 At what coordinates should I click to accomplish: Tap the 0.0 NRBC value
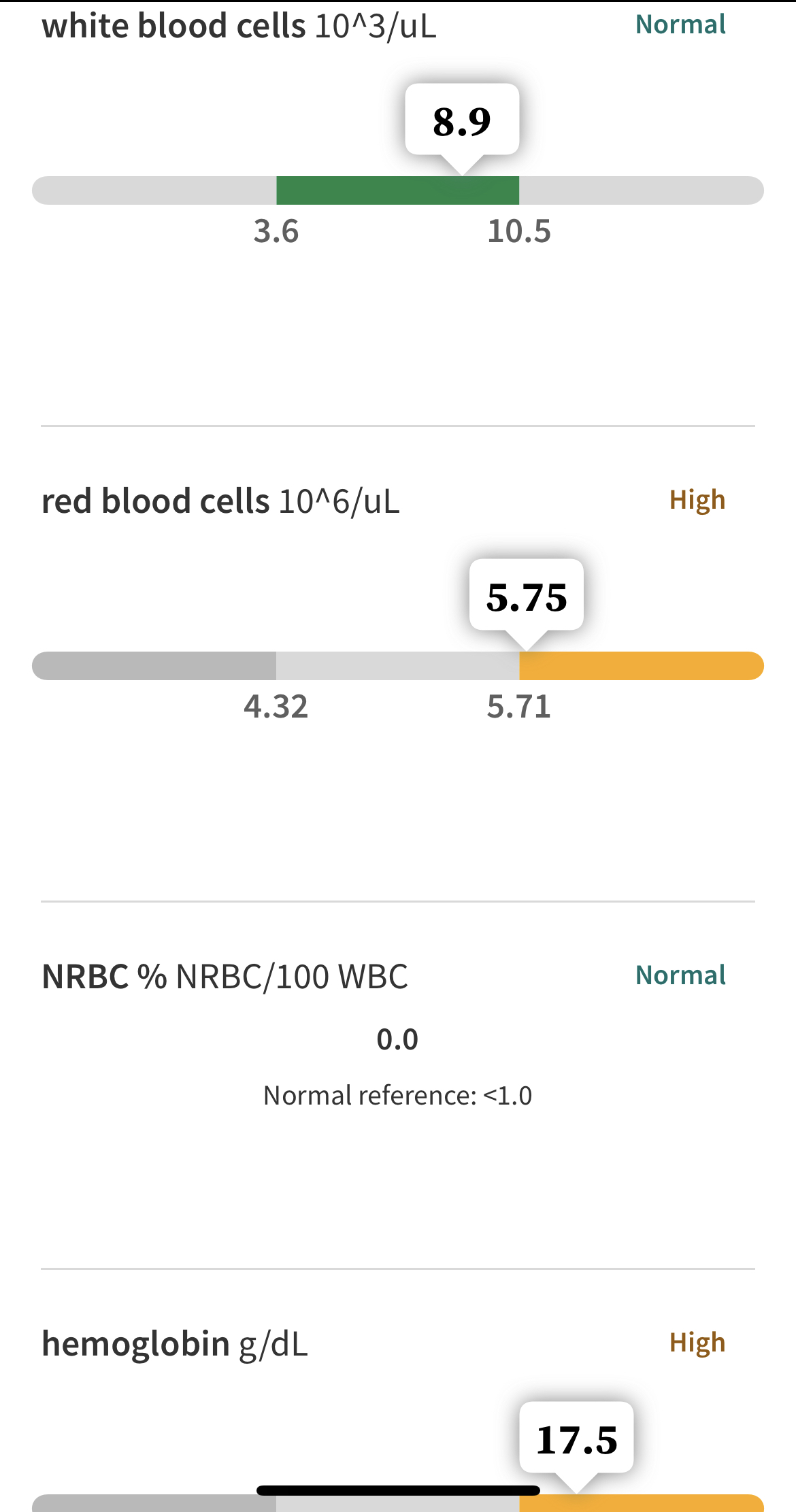pyautogui.click(x=397, y=1039)
